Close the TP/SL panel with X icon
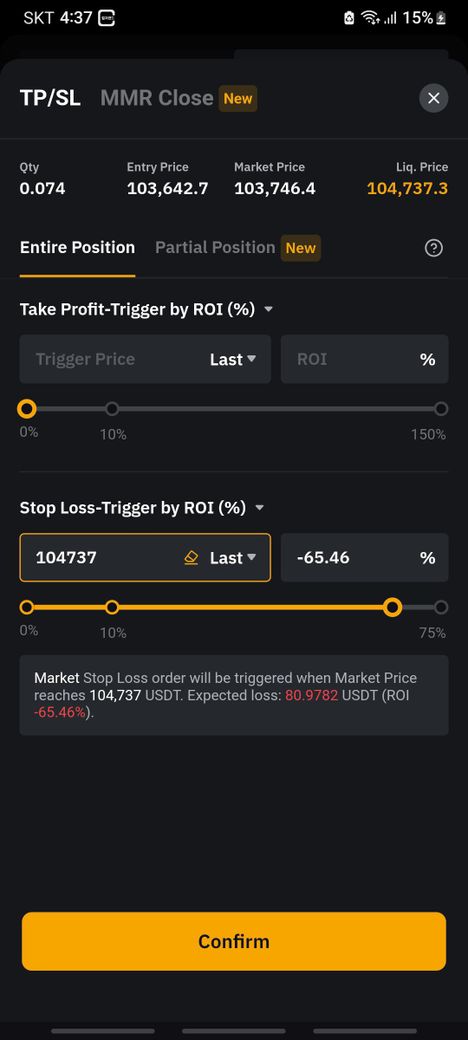 pyautogui.click(x=434, y=99)
